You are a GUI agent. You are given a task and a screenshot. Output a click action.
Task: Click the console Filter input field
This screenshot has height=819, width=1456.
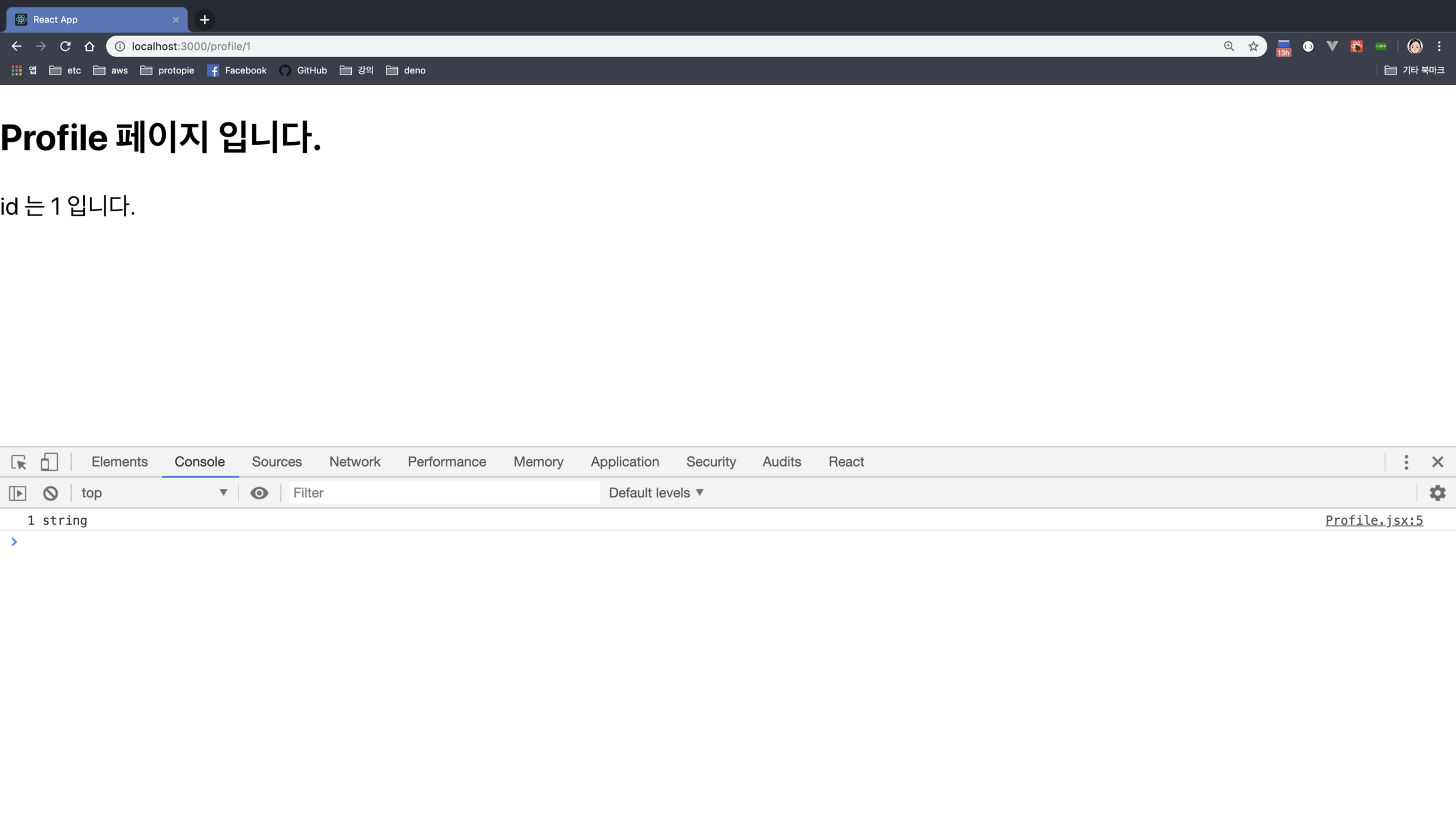[443, 493]
